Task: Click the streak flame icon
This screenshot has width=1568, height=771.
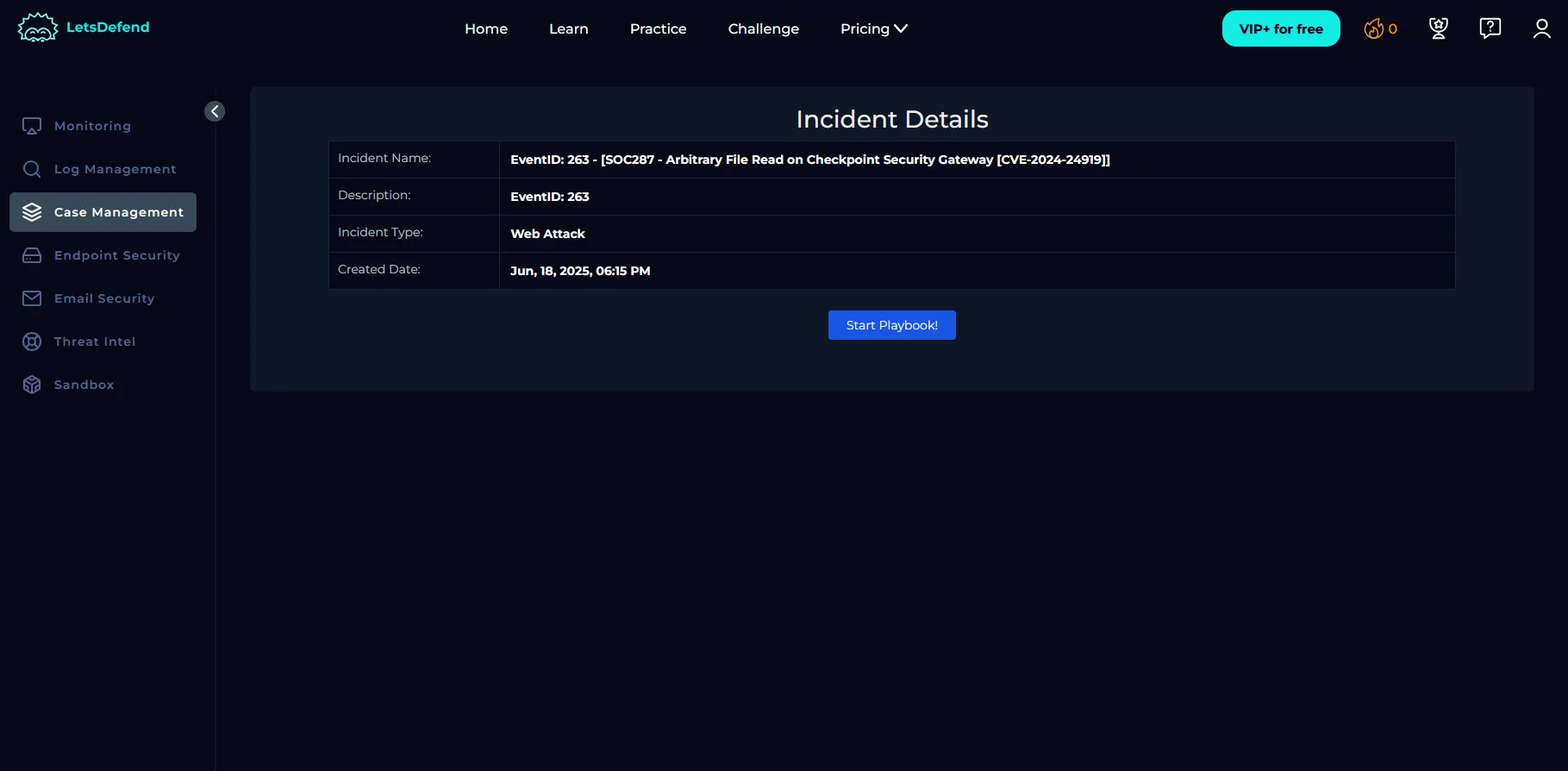Action: coord(1373,28)
